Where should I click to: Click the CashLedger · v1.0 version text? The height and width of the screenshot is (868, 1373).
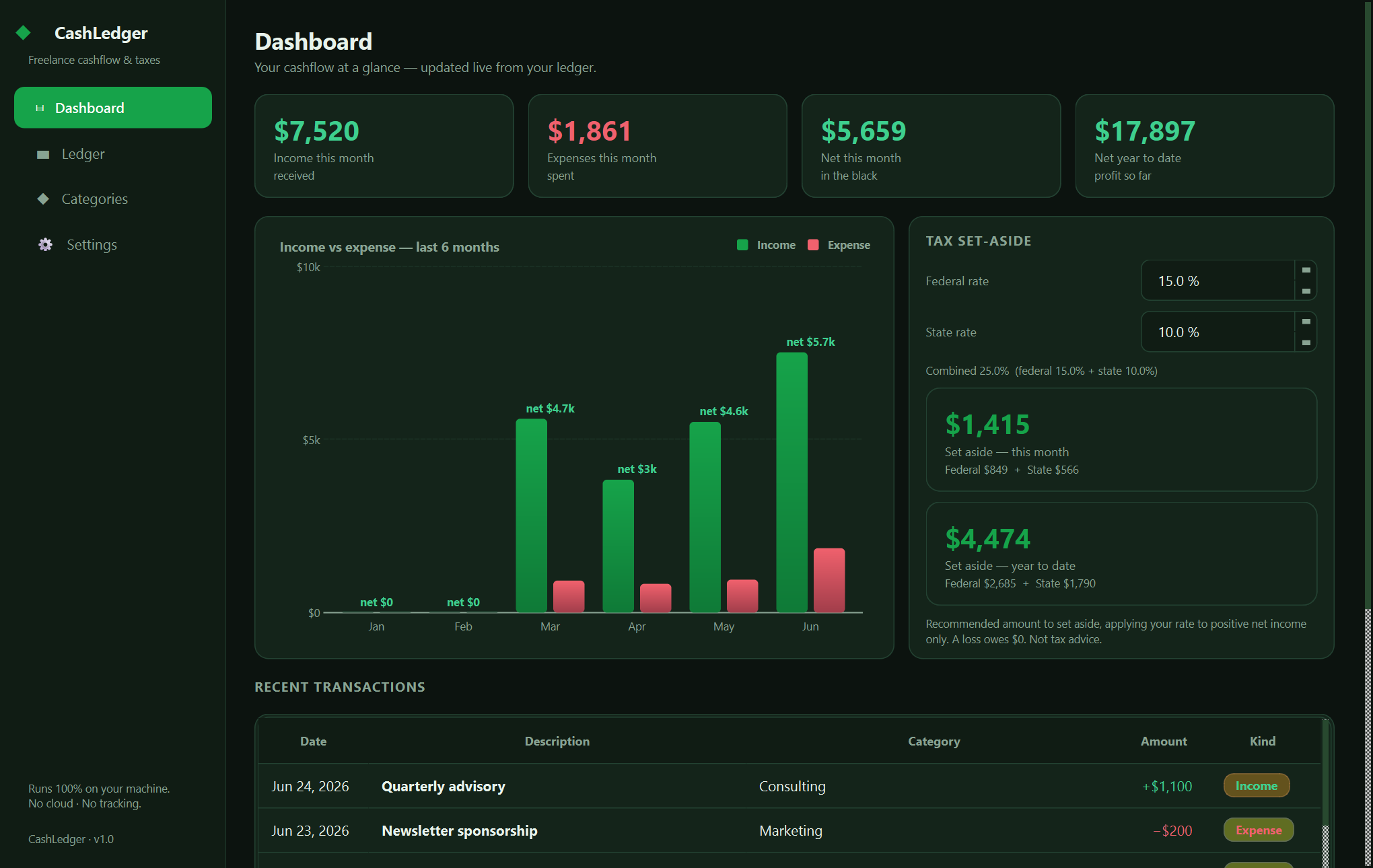click(71, 839)
